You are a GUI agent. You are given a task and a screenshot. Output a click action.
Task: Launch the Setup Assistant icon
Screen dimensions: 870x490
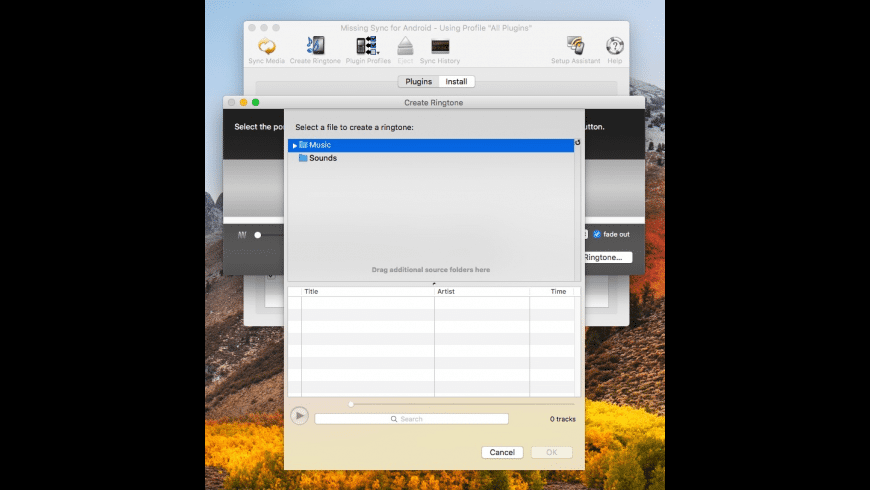[x=575, y=50]
